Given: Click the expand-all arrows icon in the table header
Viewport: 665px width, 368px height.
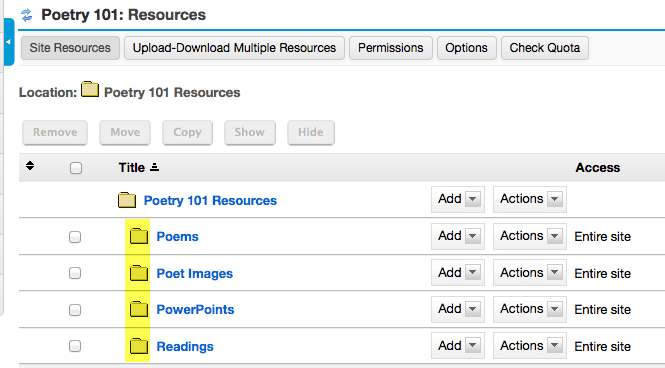Looking at the screenshot, I should [x=30, y=166].
